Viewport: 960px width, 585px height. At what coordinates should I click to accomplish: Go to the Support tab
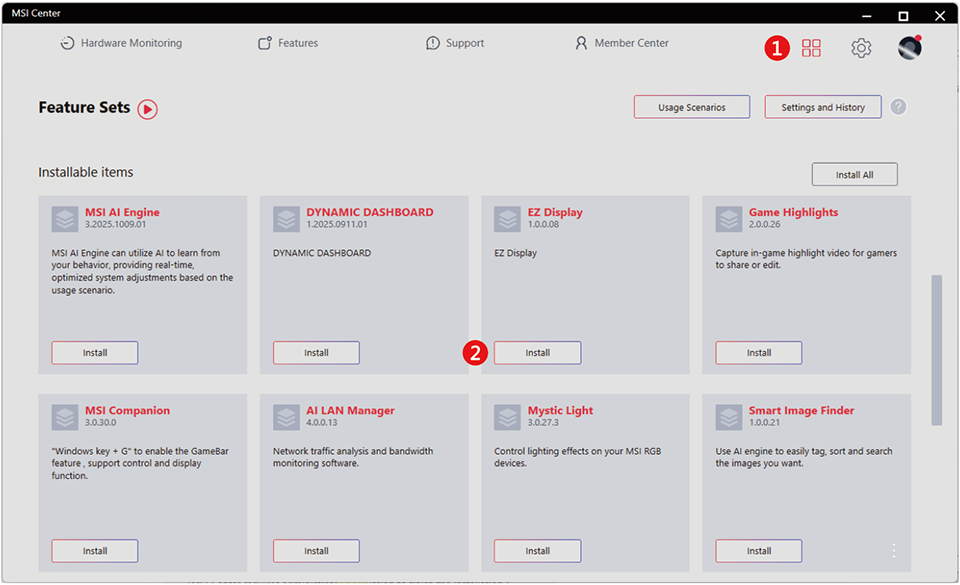[x=455, y=43]
